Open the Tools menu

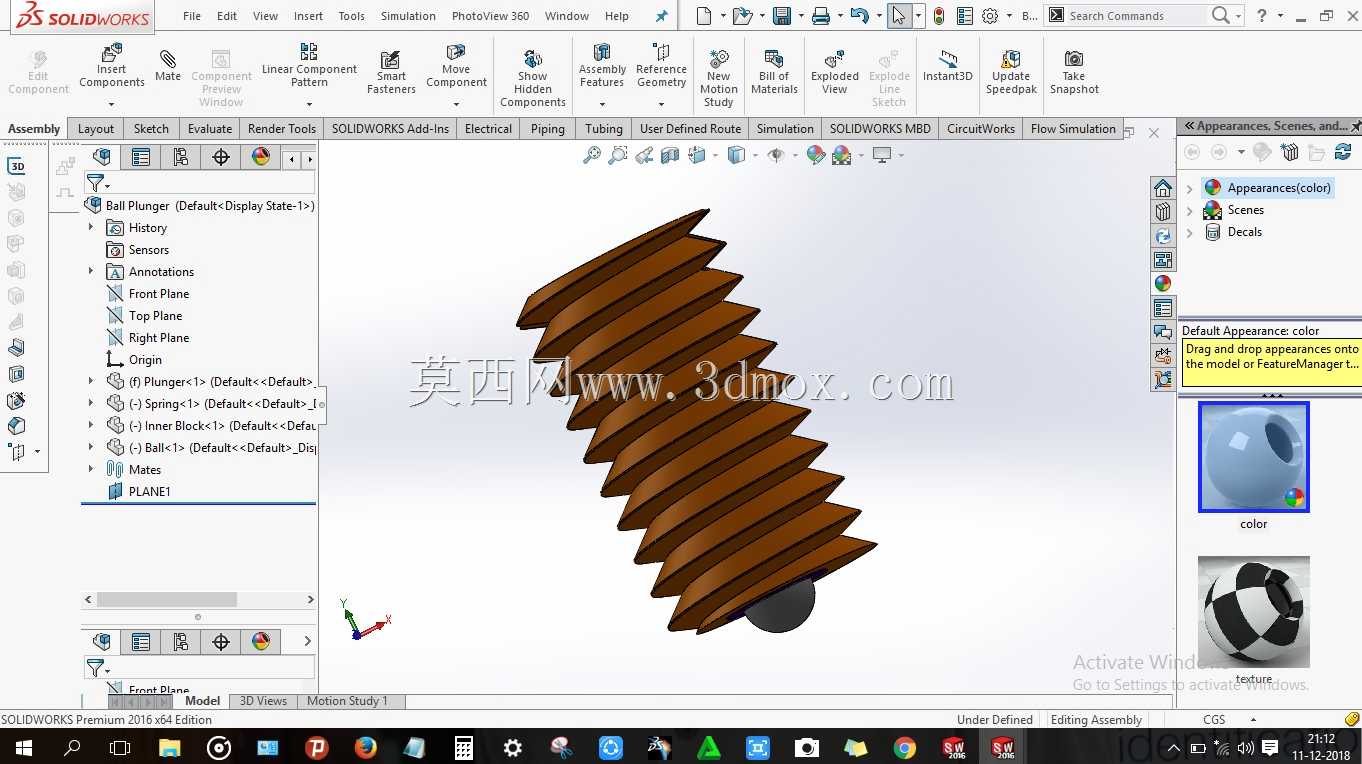click(351, 16)
